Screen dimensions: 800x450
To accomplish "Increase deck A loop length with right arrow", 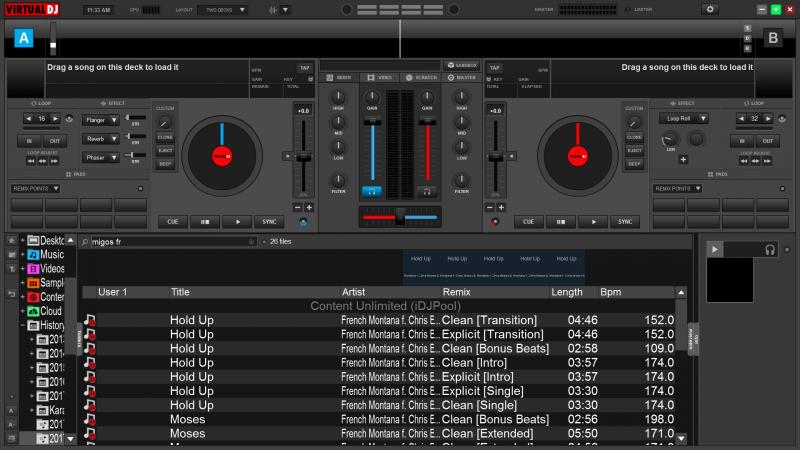I will tap(55, 119).
